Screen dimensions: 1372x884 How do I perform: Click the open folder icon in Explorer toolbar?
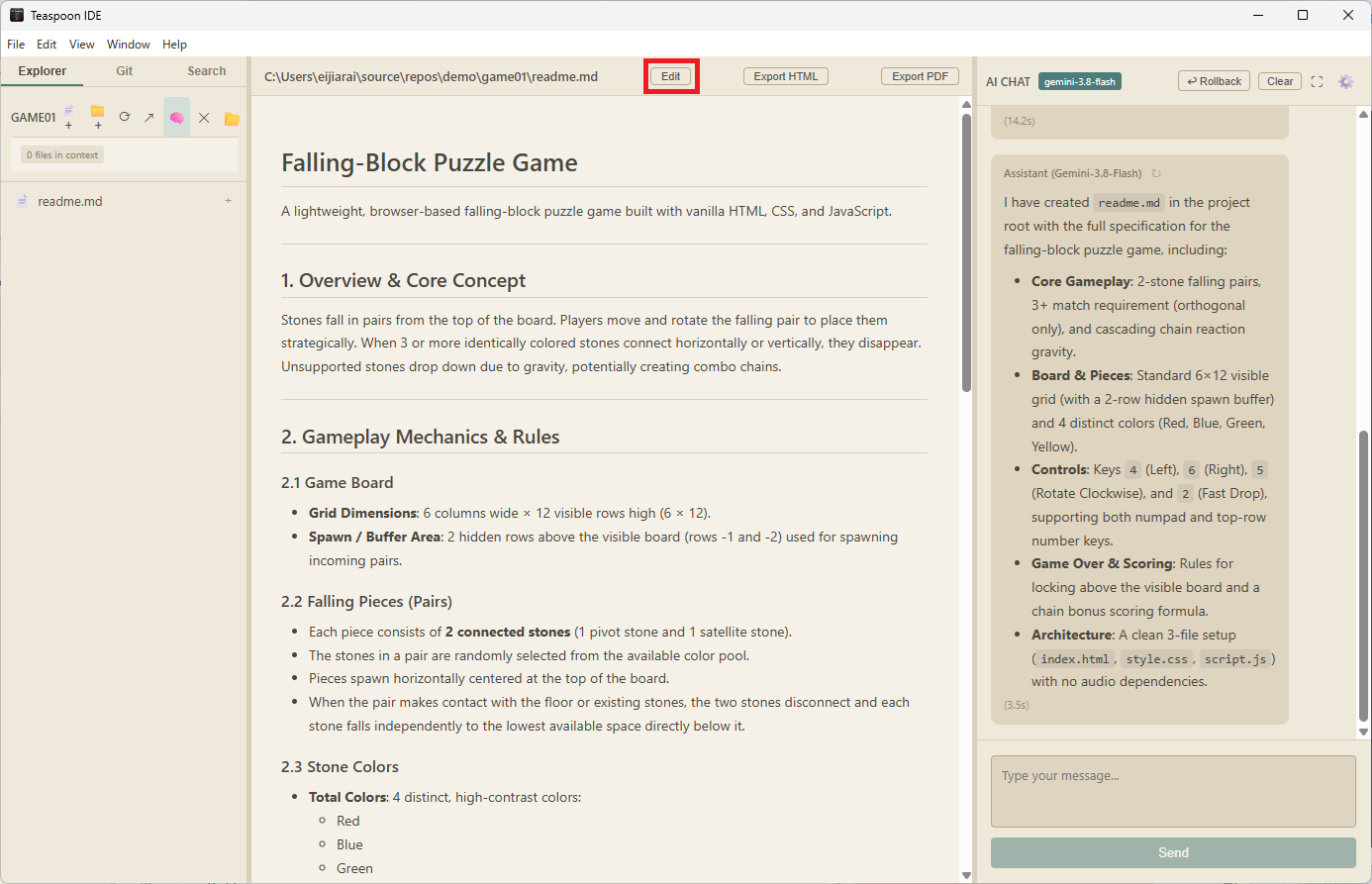tap(232, 119)
